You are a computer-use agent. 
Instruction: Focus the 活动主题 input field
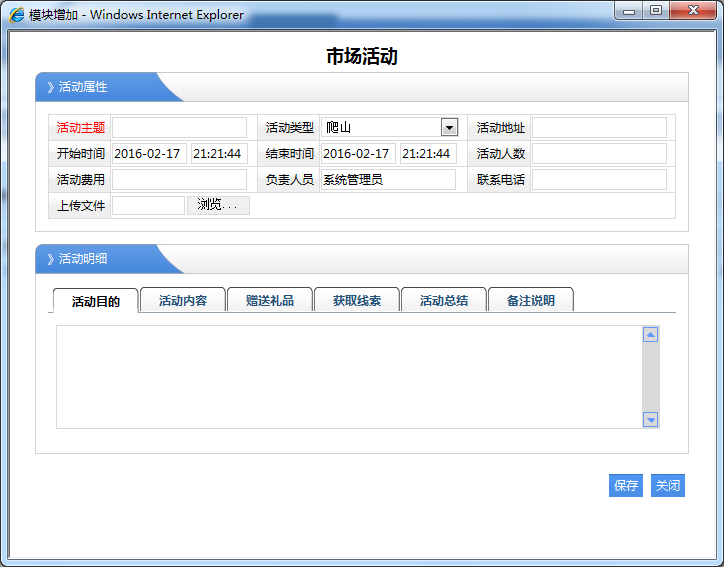pos(179,127)
